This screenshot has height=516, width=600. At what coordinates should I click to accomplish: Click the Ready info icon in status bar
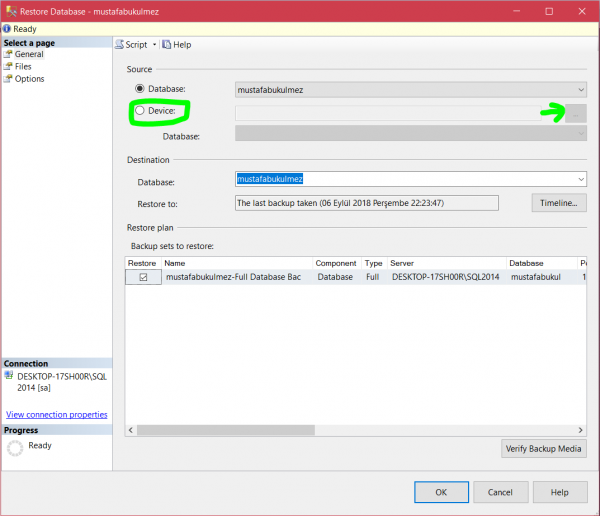point(7,29)
